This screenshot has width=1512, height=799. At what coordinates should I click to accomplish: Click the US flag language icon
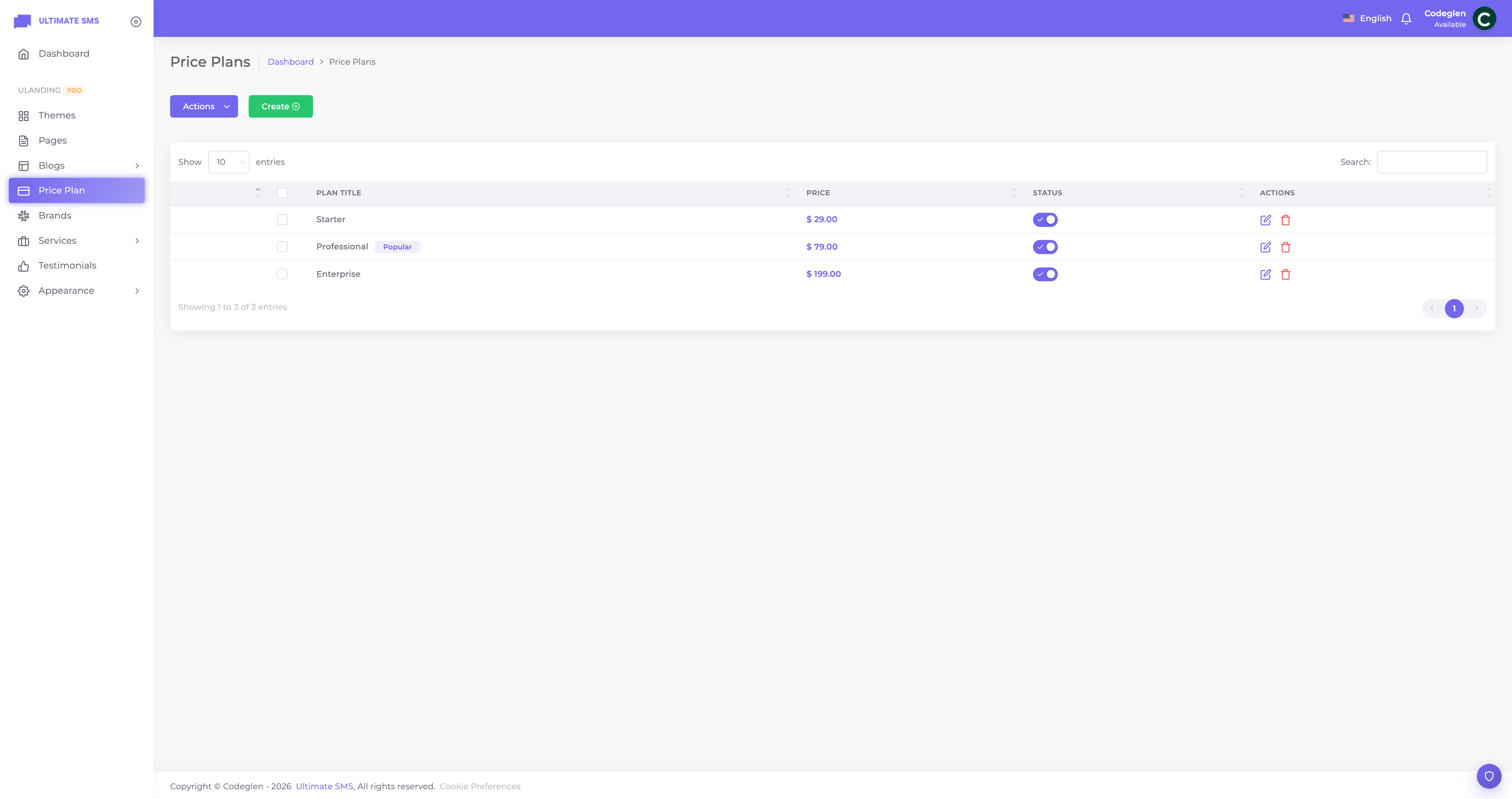point(1348,18)
